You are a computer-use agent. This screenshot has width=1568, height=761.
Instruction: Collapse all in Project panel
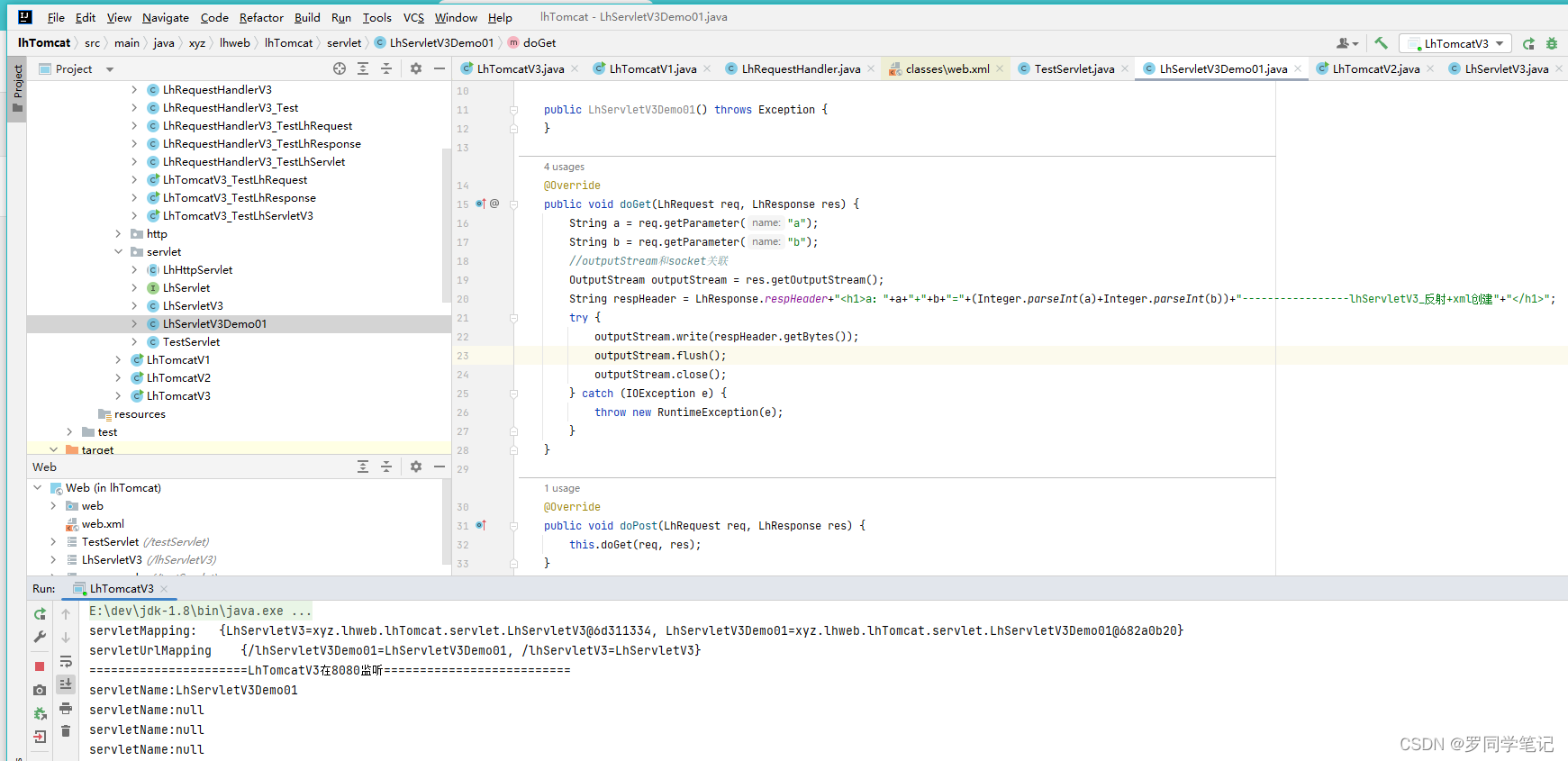click(x=386, y=68)
